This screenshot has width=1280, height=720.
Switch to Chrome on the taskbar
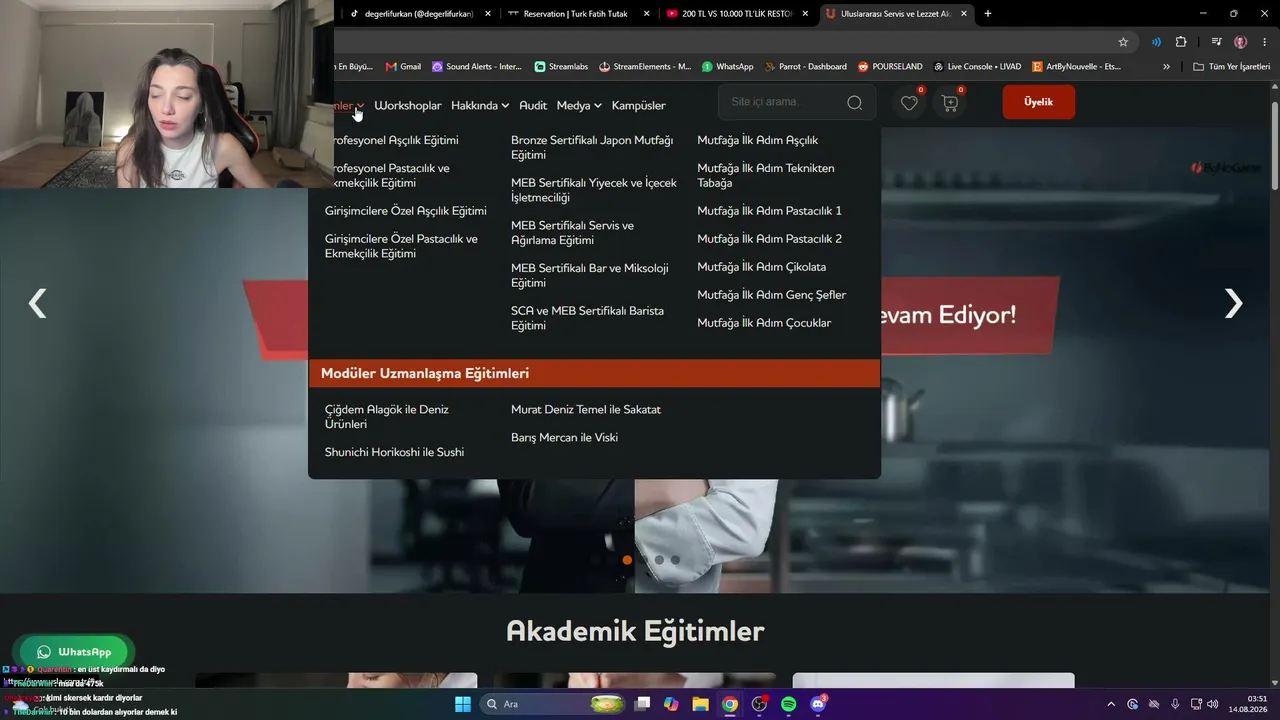click(730, 704)
